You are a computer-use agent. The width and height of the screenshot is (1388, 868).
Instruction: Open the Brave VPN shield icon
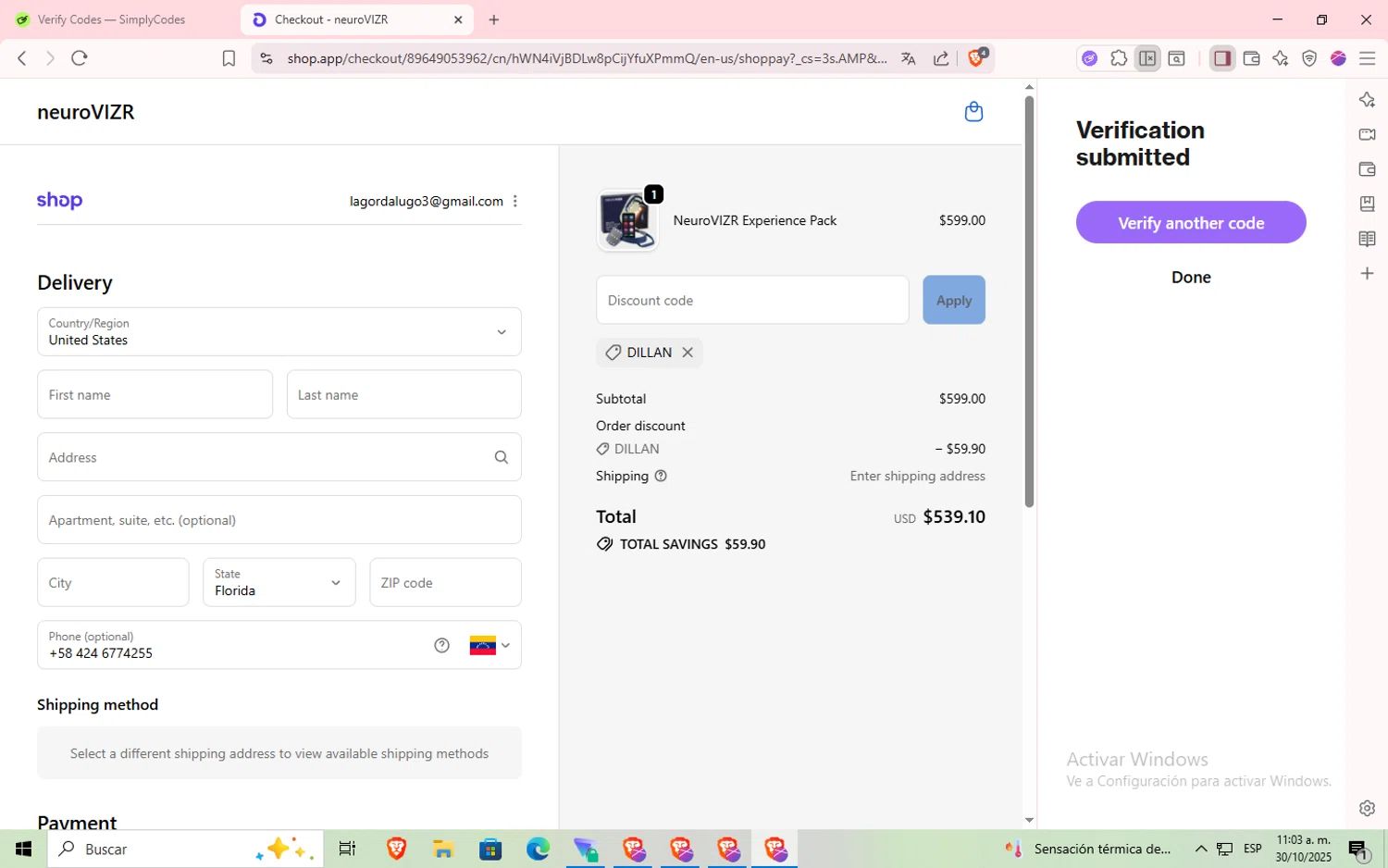coord(1309,58)
